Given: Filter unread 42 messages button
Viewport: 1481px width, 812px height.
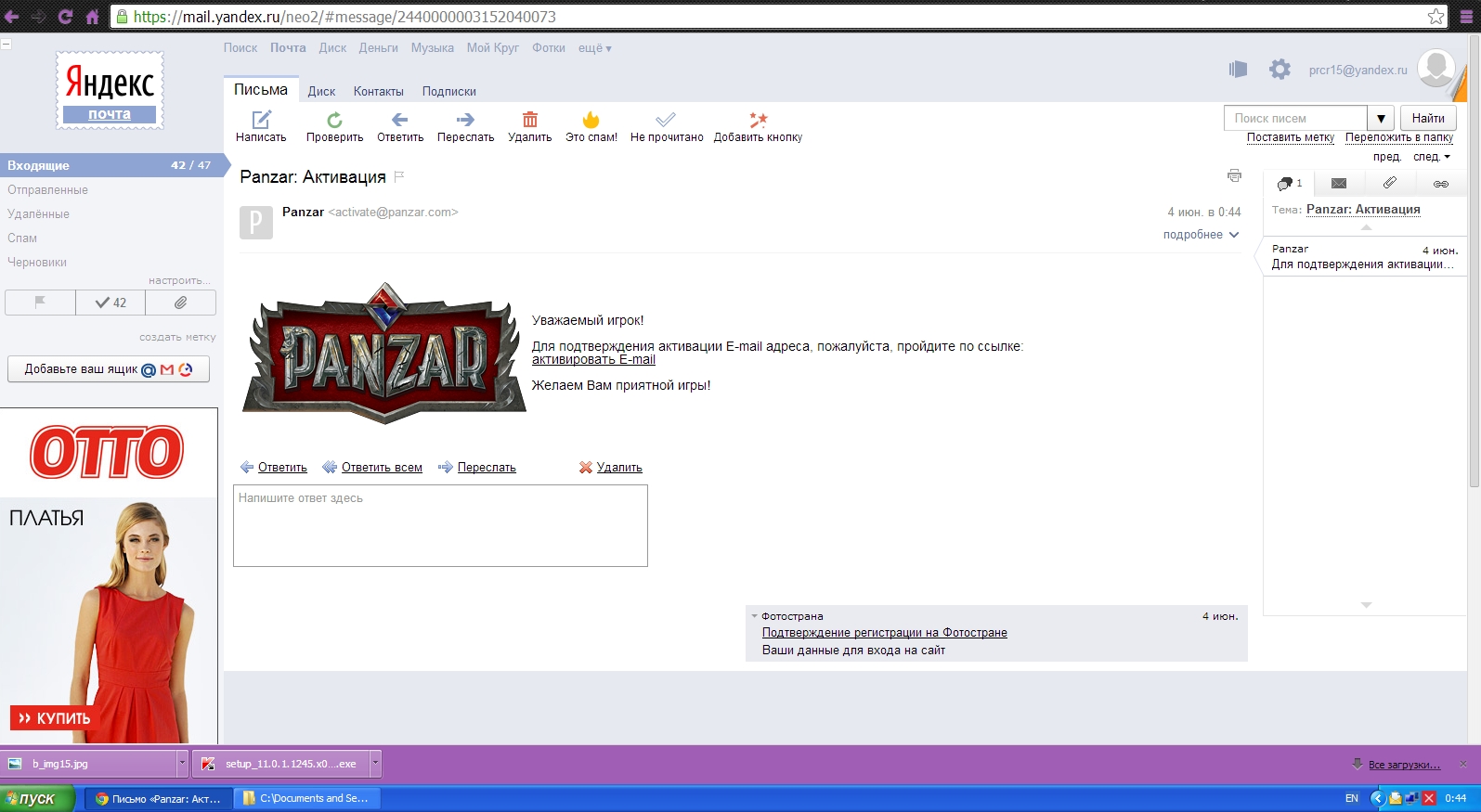Looking at the screenshot, I should point(110,303).
